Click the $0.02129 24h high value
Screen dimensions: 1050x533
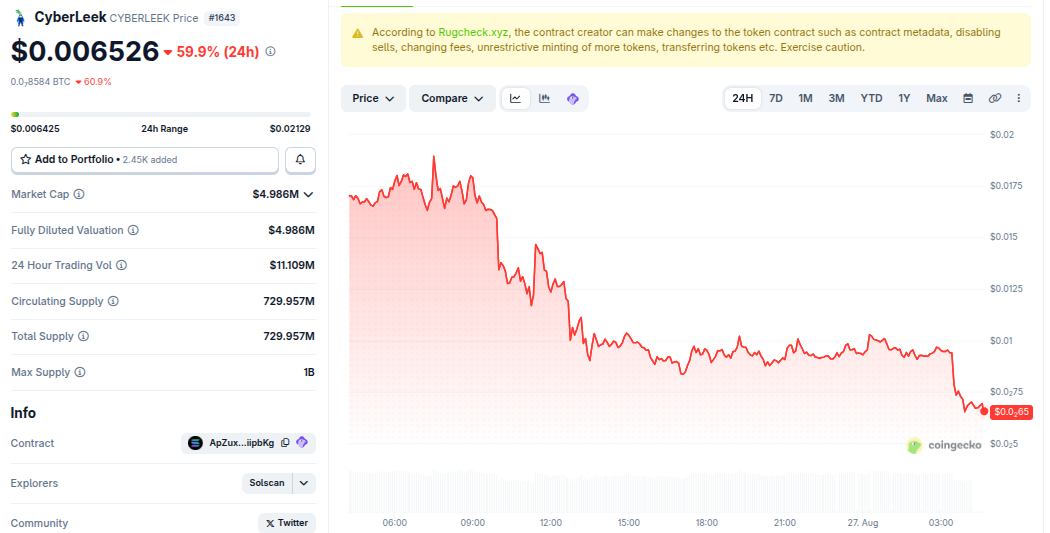[290, 129]
